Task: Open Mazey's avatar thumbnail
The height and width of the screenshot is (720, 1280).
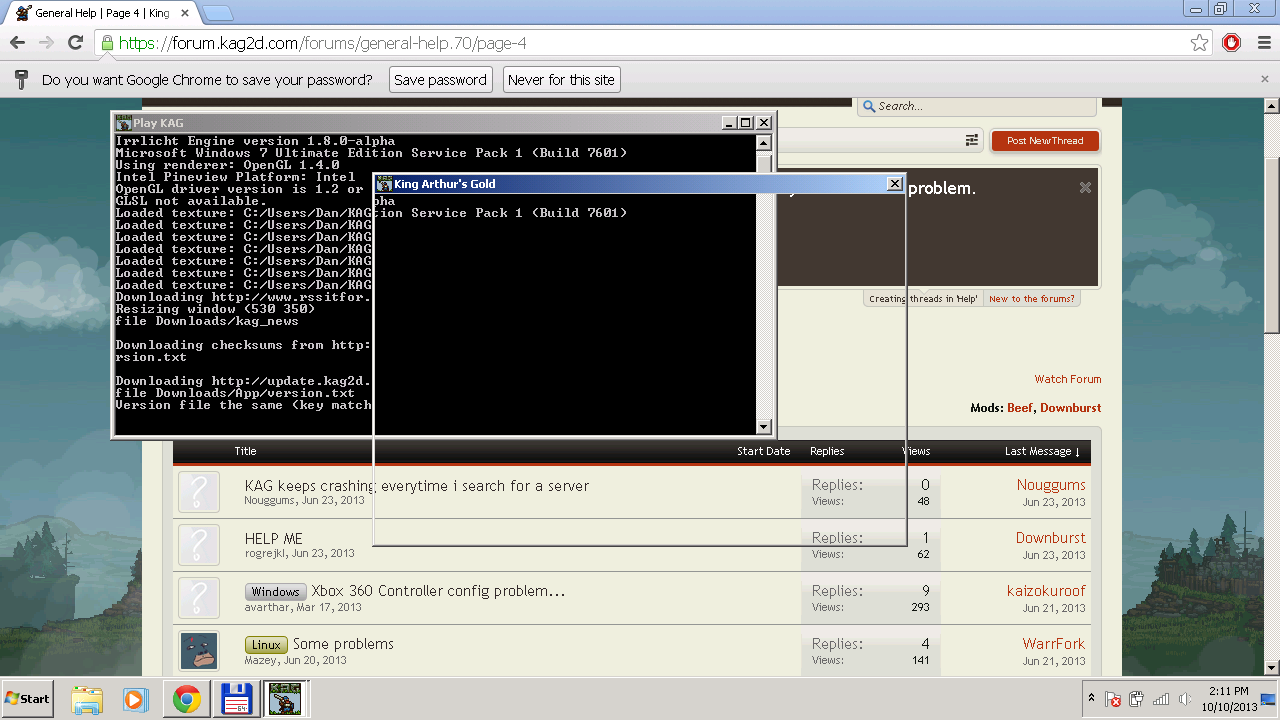Action: pos(199,651)
